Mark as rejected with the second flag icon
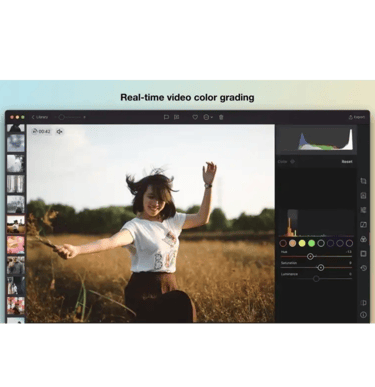Image resolution: width=375 pixels, height=387 pixels. [x=177, y=117]
